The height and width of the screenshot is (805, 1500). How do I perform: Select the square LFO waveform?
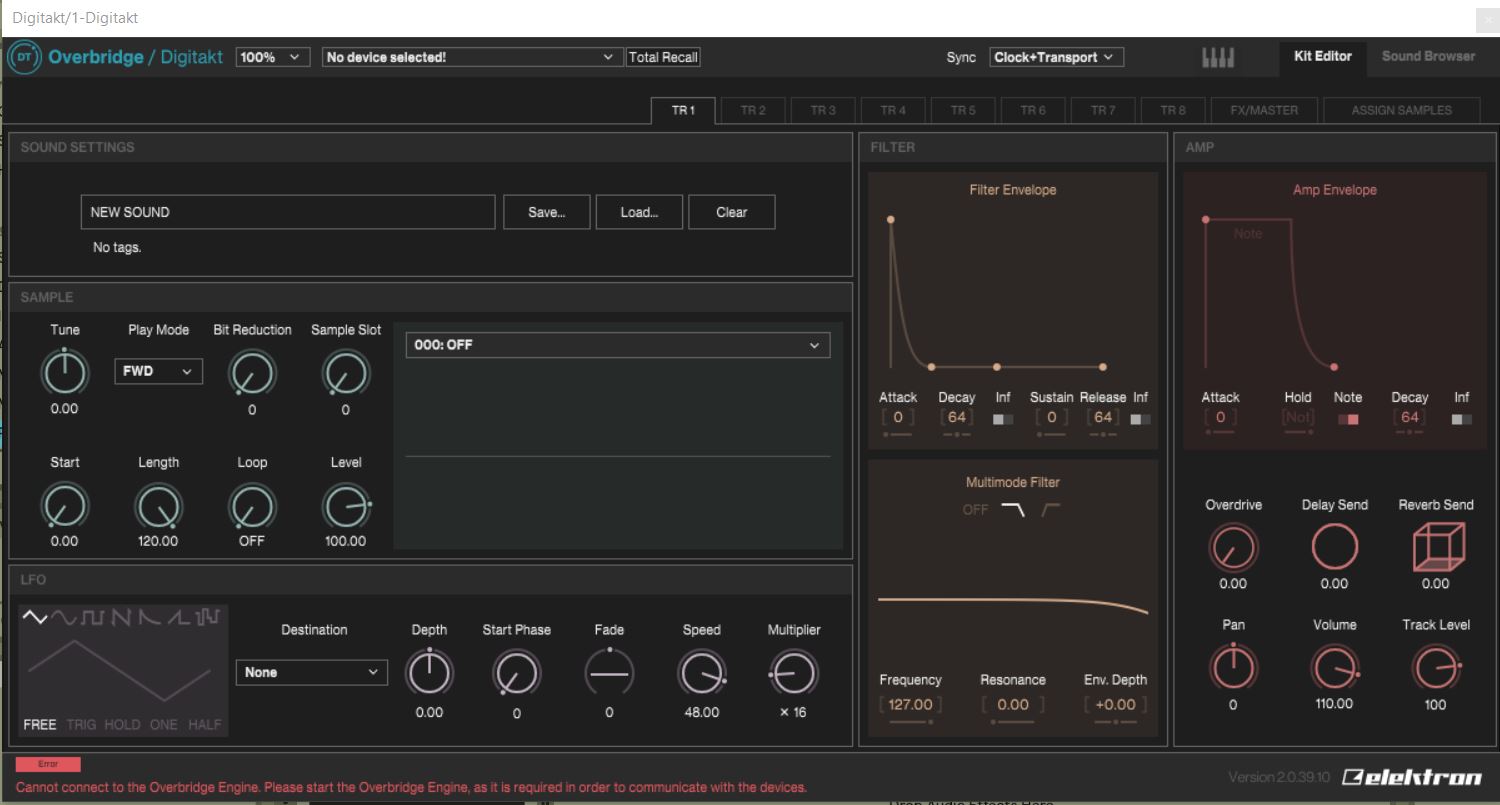(92, 618)
